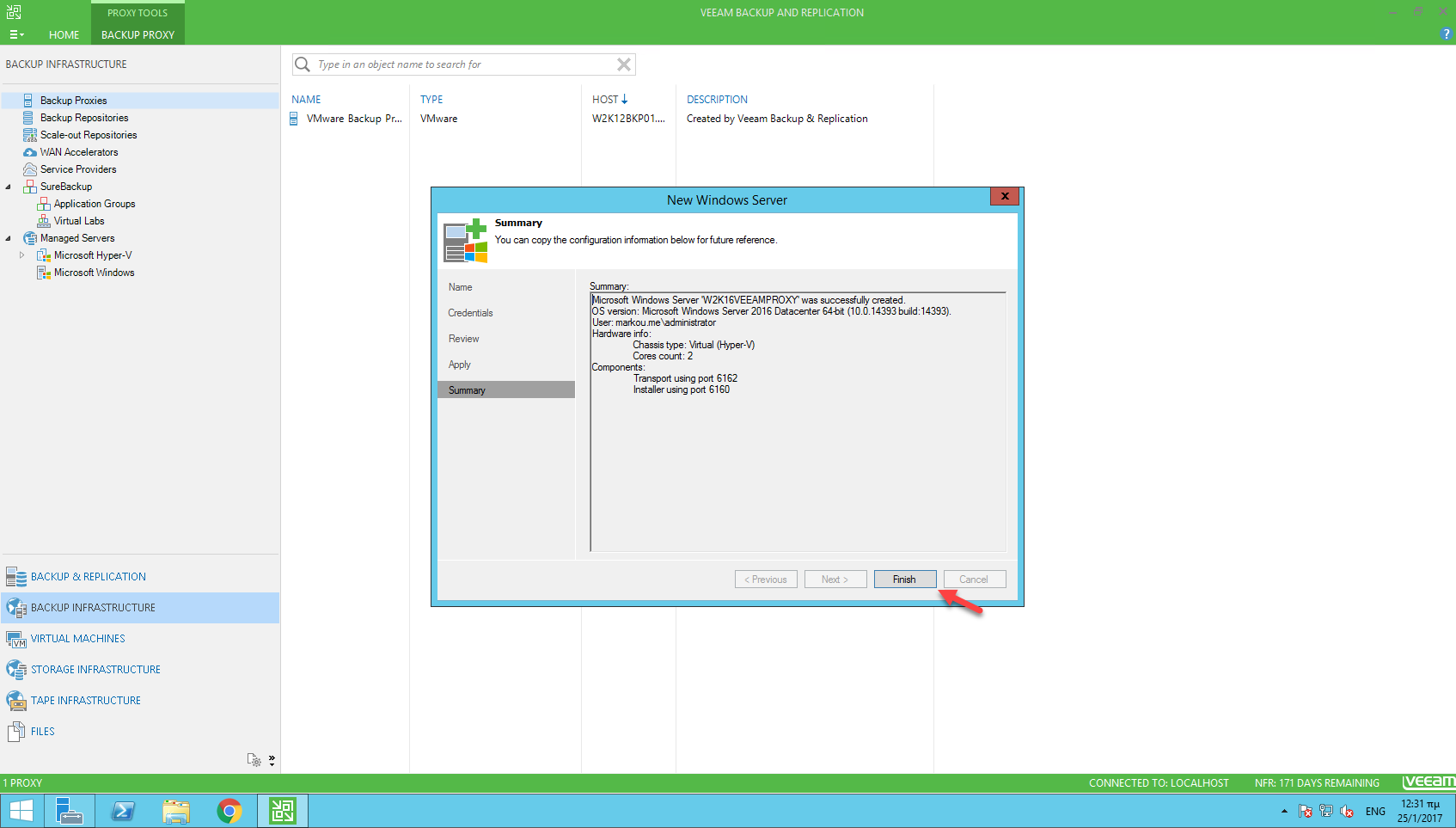Sort by the DESCRIPTION column header

click(x=717, y=100)
